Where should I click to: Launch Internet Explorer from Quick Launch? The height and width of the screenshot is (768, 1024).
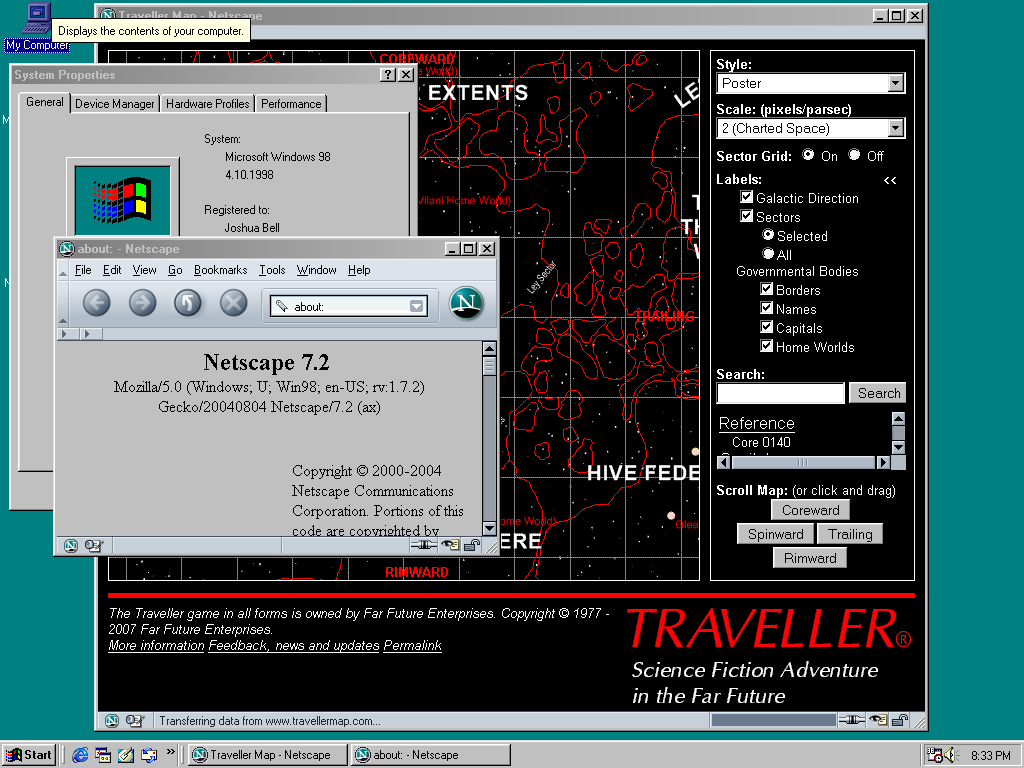(80, 755)
